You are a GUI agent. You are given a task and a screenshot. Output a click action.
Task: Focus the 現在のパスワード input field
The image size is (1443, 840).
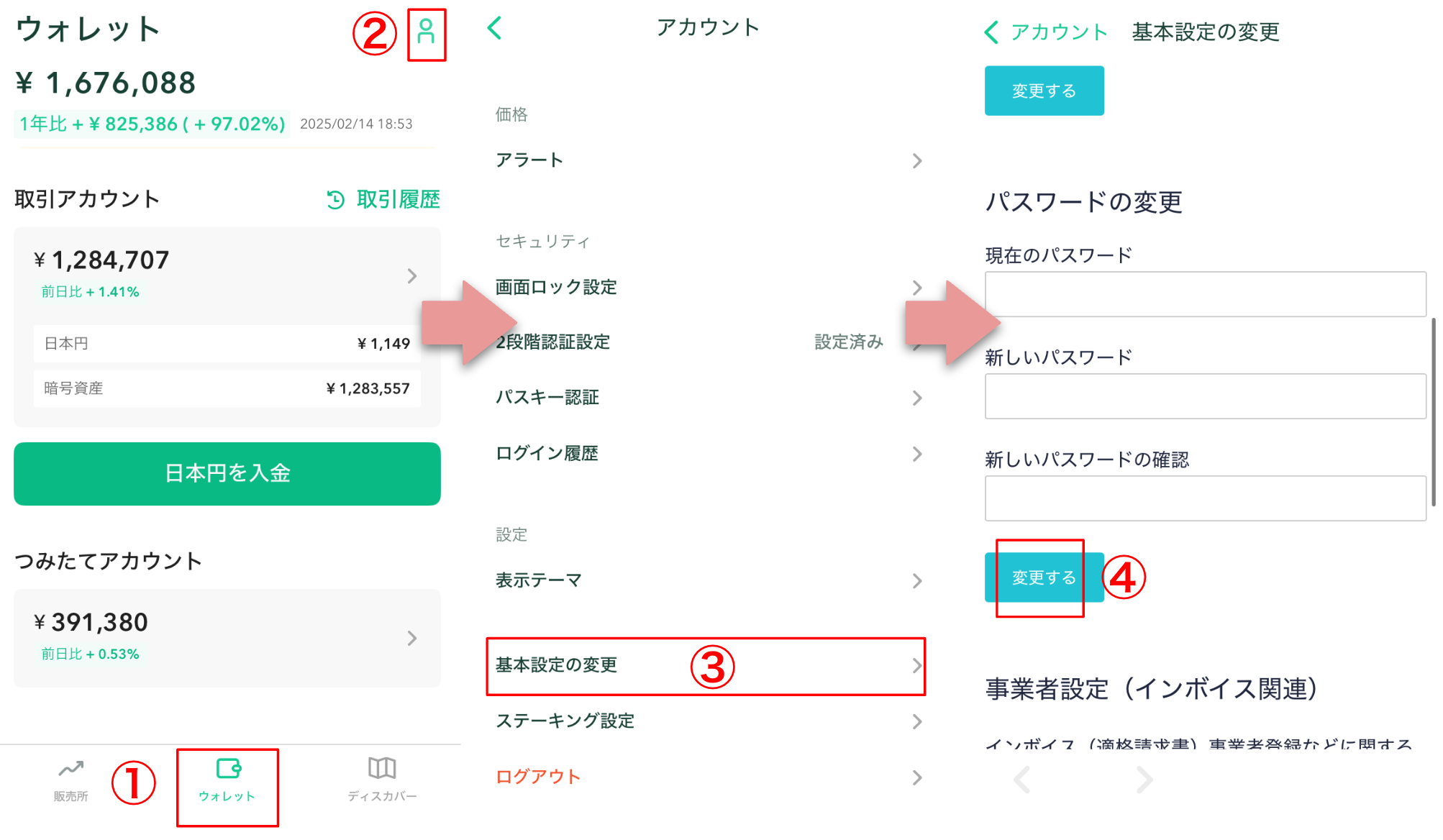1205,294
